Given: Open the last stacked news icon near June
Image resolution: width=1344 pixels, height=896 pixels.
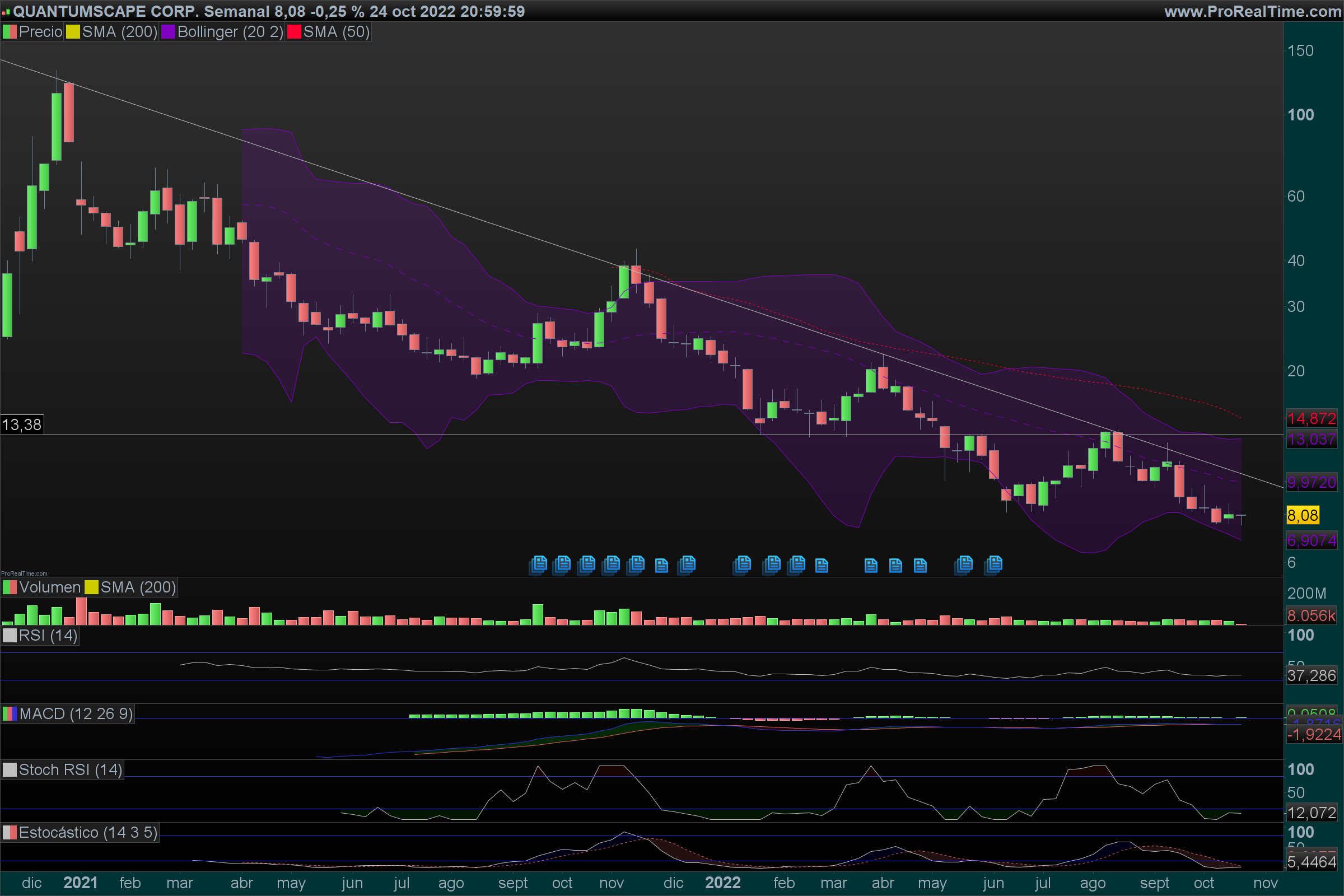Looking at the screenshot, I should click(993, 564).
